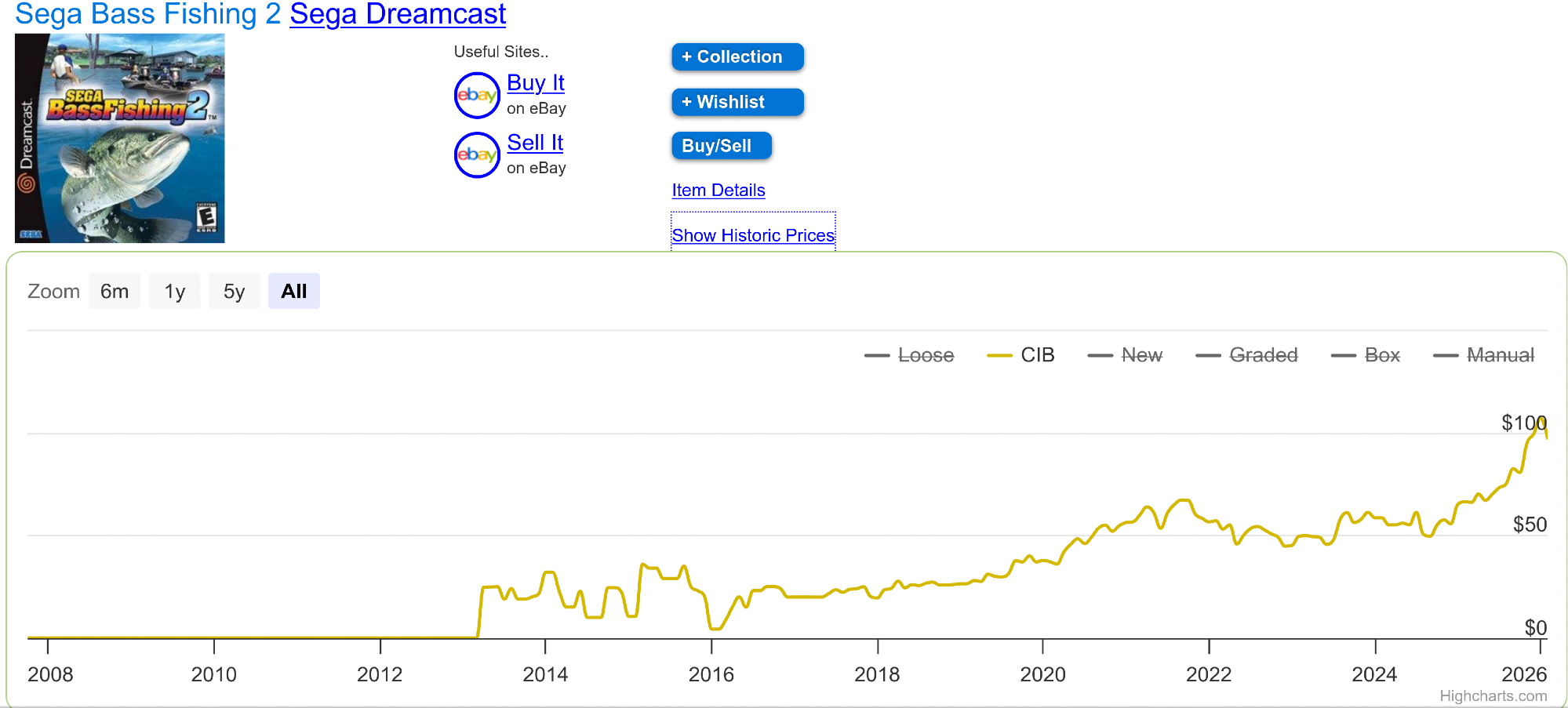Open the Sega Bass Fishing 2 cover image
The height and width of the screenshot is (708, 1568).
[120, 138]
